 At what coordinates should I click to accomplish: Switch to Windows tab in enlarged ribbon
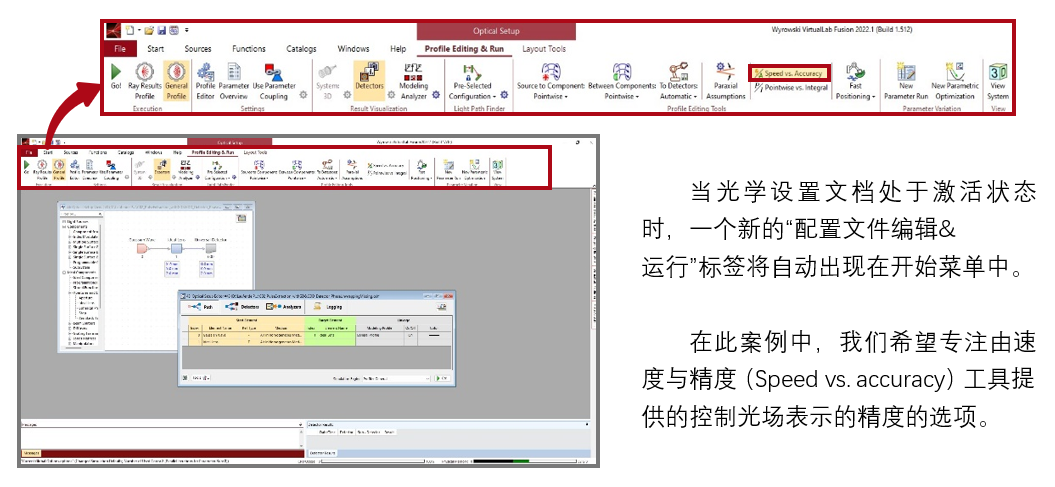[353, 48]
